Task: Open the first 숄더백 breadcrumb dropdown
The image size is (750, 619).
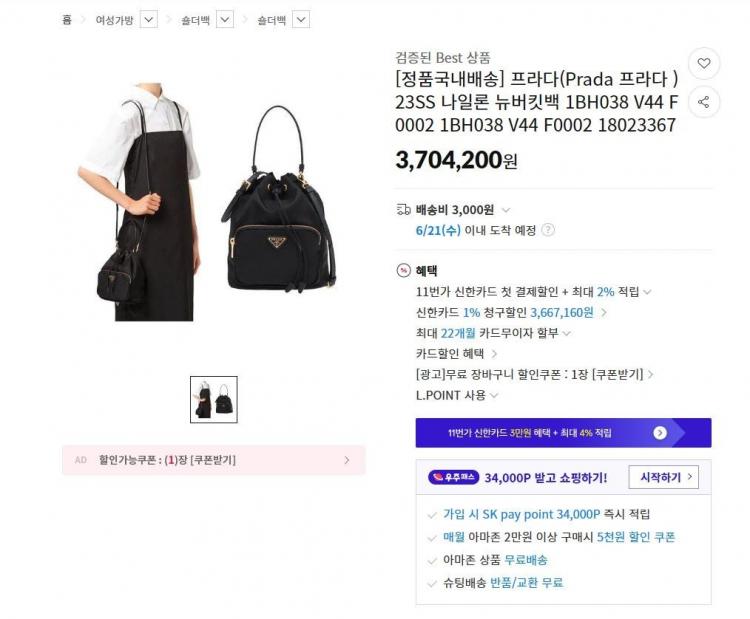Action: point(225,20)
